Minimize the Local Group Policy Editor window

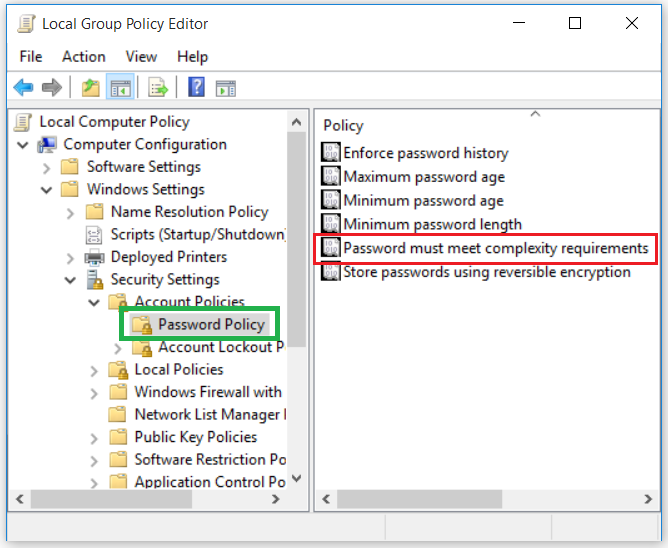click(x=518, y=23)
